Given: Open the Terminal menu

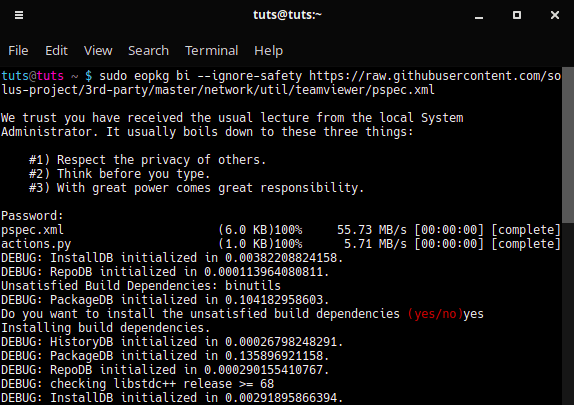Looking at the screenshot, I should point(212,51).
